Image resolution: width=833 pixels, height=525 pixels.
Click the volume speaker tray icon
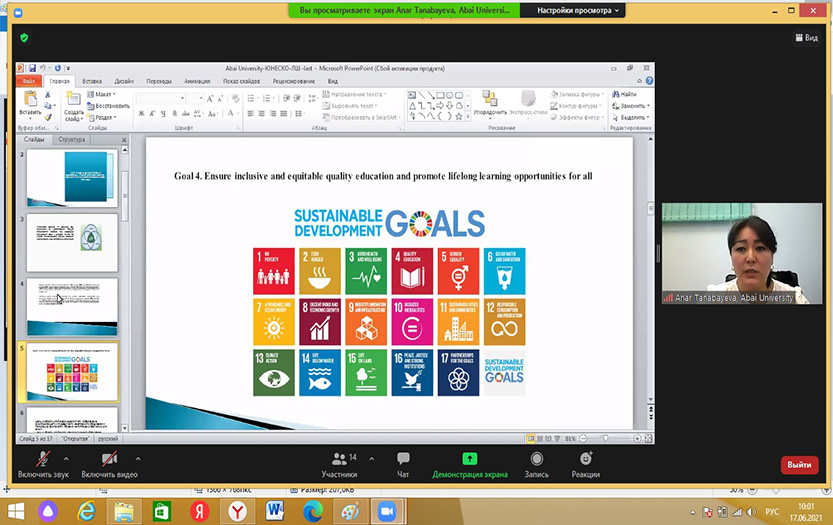(x=751, y=512)
